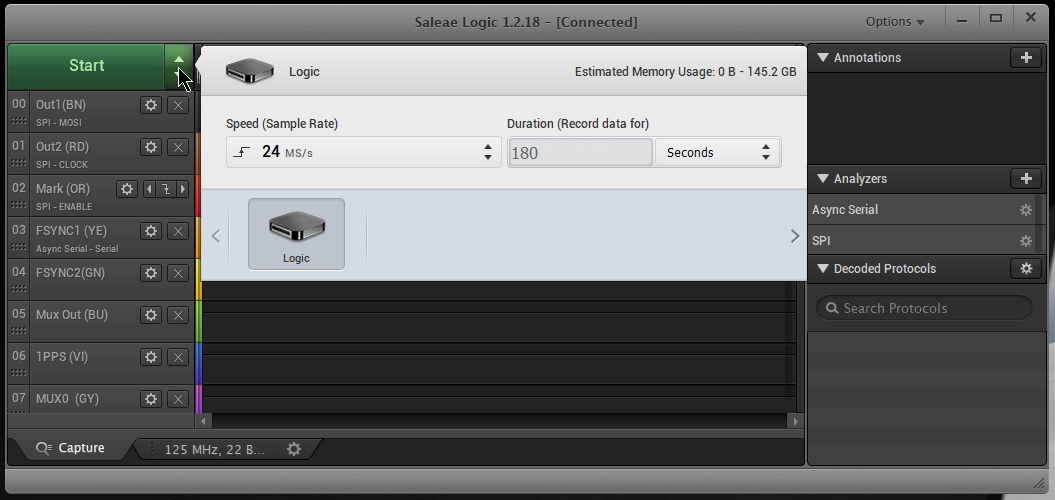Select the 1PPS (VI) channel label
1055x500 pixels.
pyautogui.click(x=62, y=357)
